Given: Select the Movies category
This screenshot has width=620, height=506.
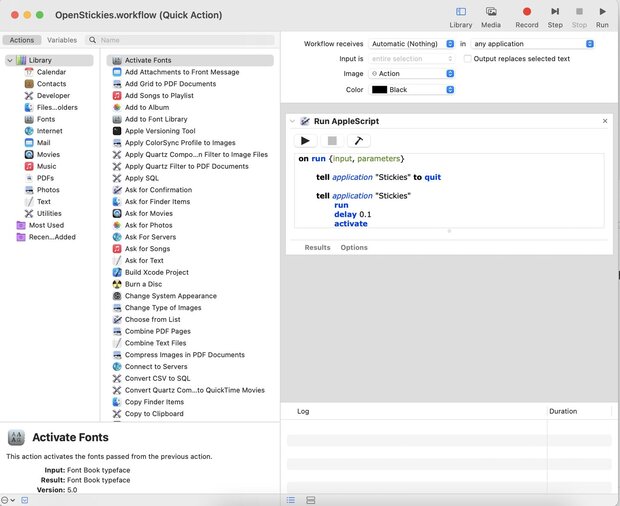Looking at the screenshot, I should coord(48,155).
